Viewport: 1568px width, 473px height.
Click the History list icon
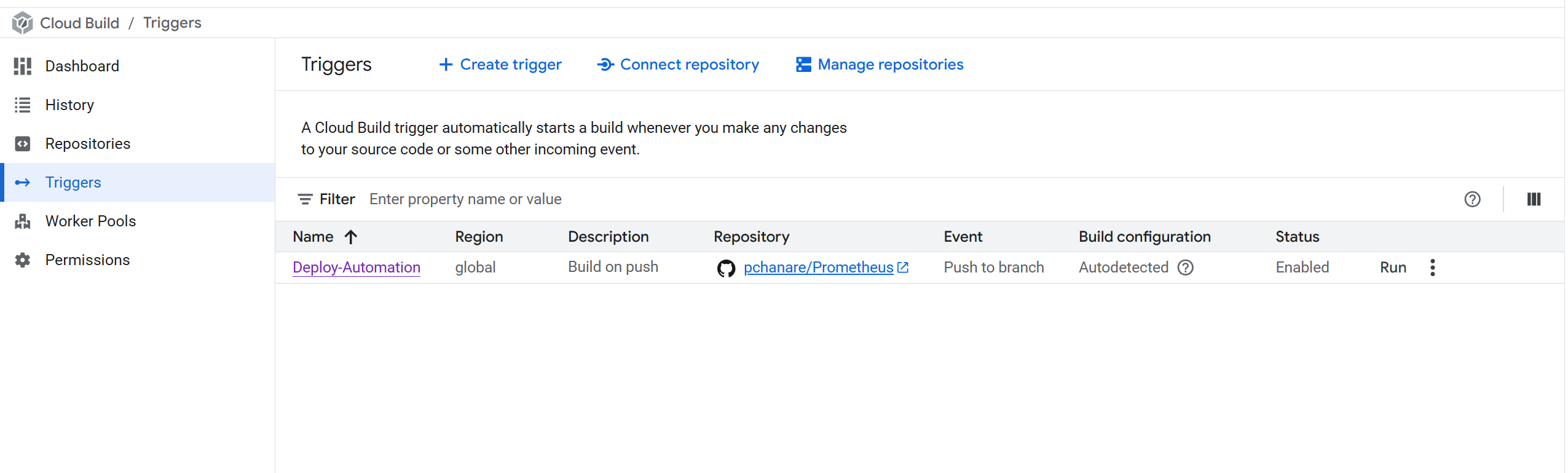click(23, 105)
